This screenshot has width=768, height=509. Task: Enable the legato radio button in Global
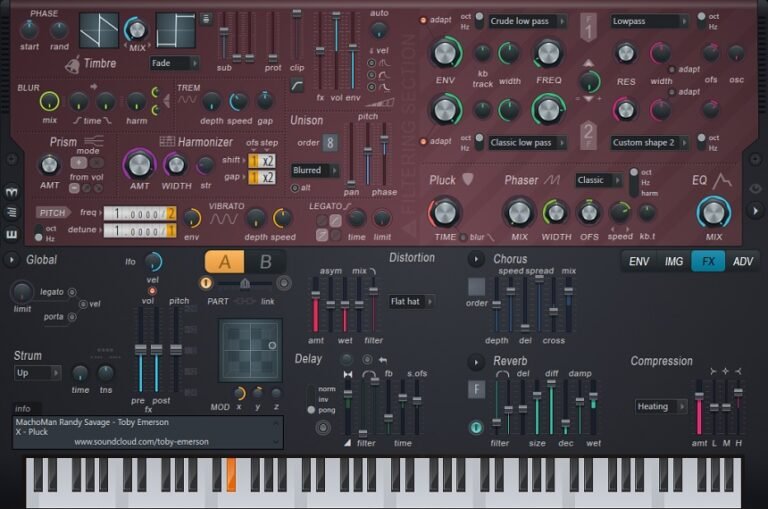point(72,292)
